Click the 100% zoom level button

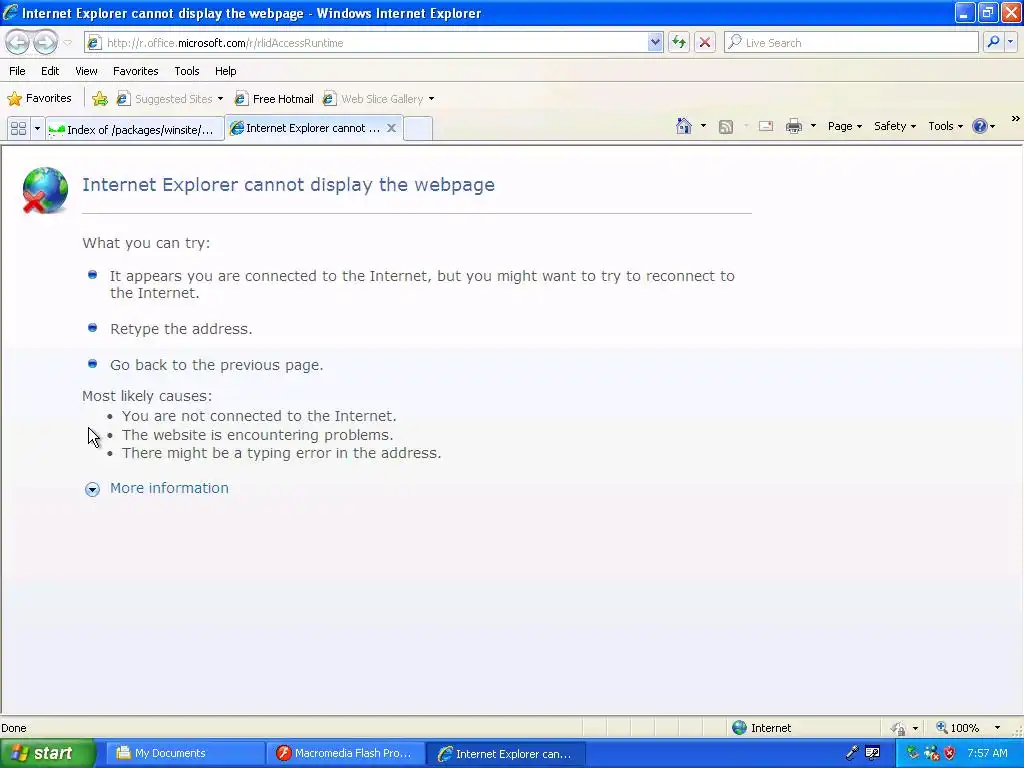(x=958, y=728)
